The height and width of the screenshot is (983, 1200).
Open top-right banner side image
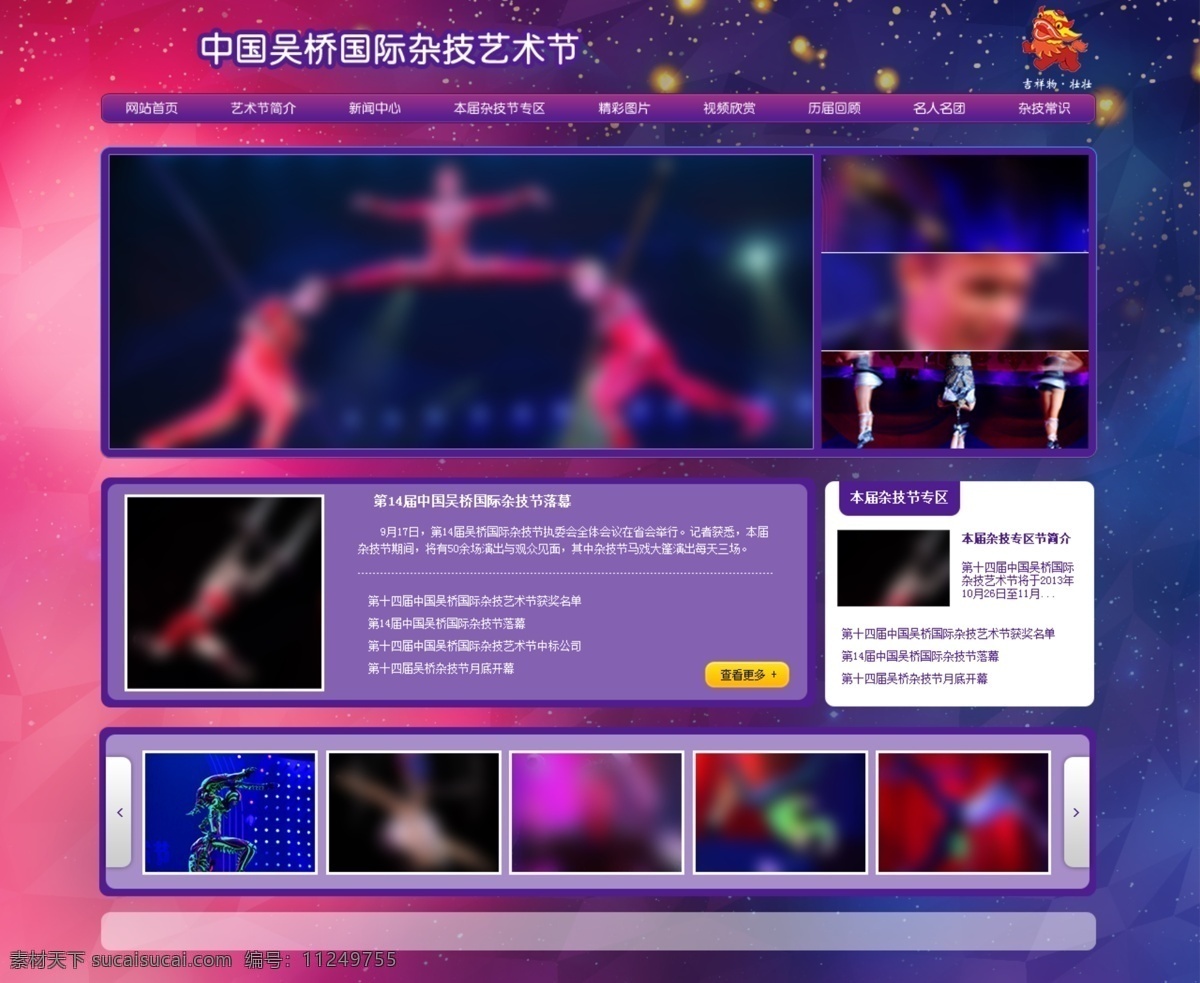tap(955, 203)
